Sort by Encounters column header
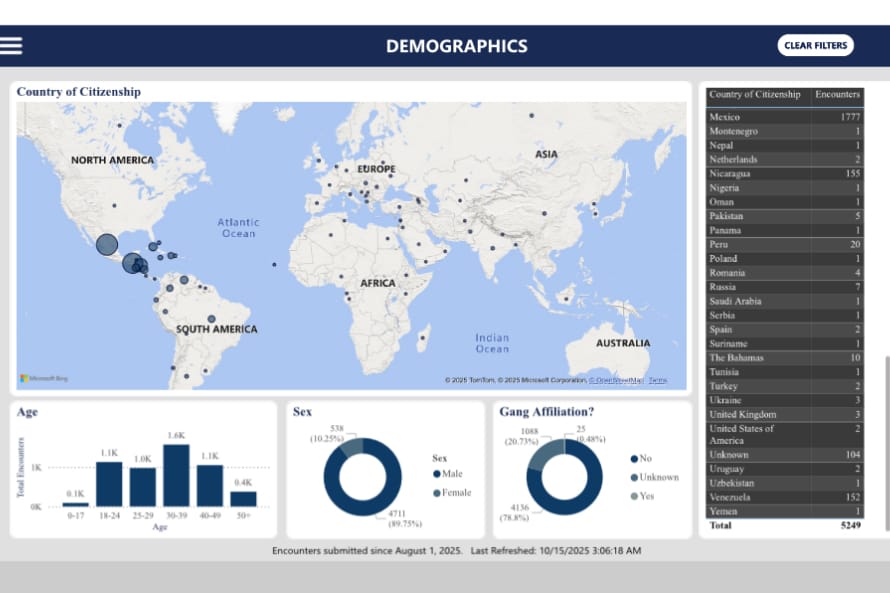The width and height of the screenshot is (890, 593). [x=837, y=95]
